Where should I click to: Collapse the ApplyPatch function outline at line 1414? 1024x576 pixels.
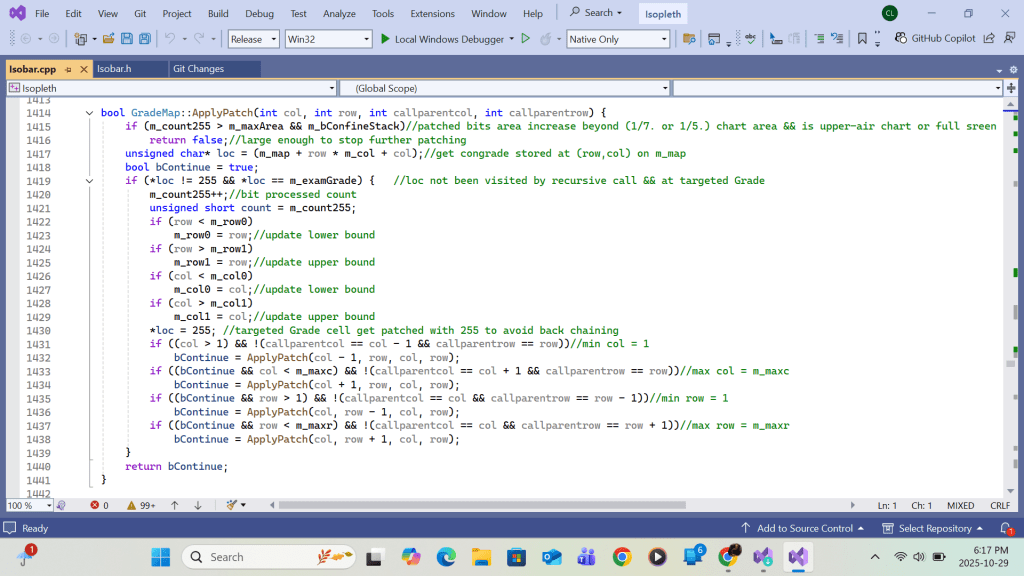pos(90,113)
